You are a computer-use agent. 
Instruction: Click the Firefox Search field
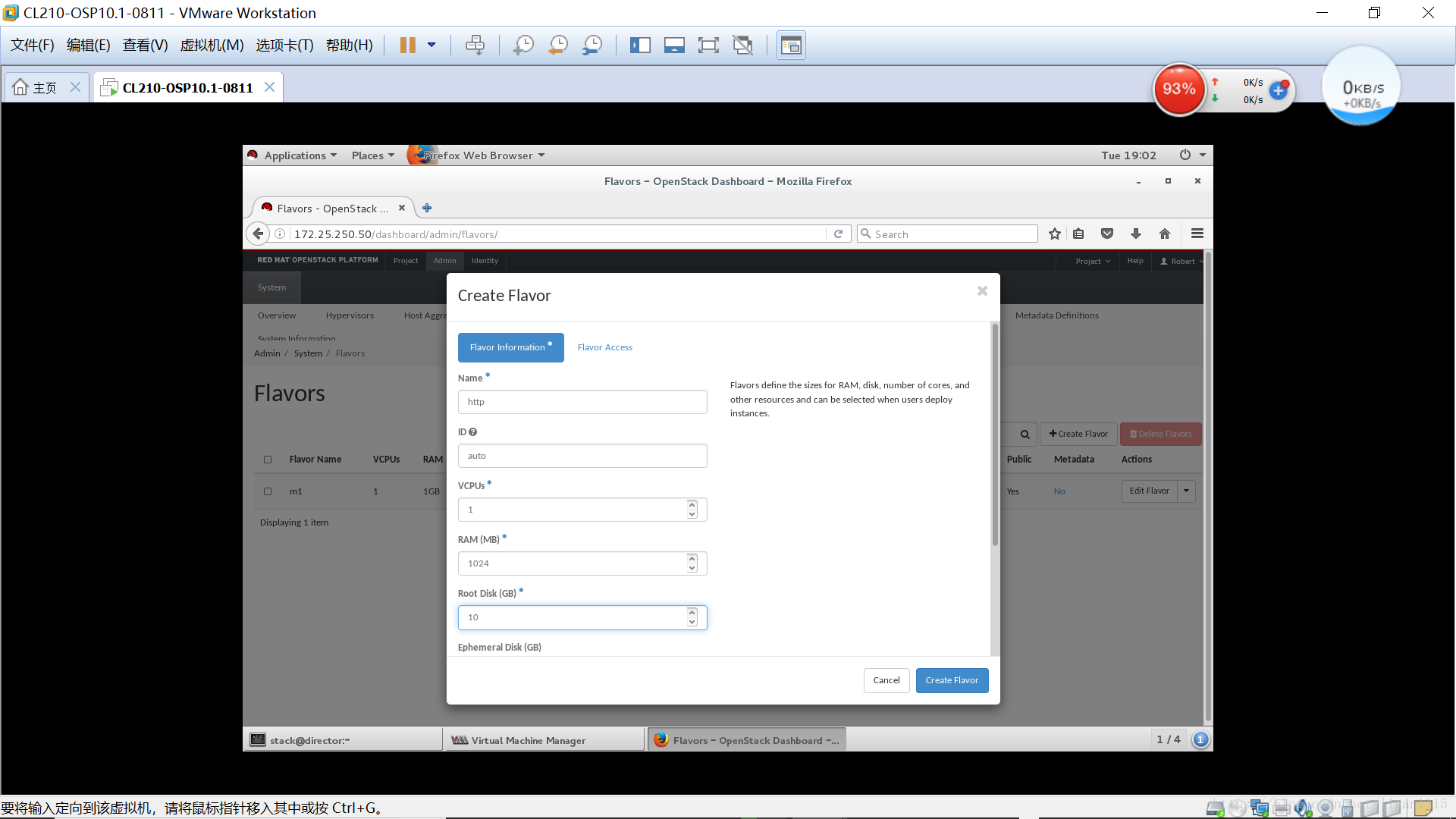(947, 234)
